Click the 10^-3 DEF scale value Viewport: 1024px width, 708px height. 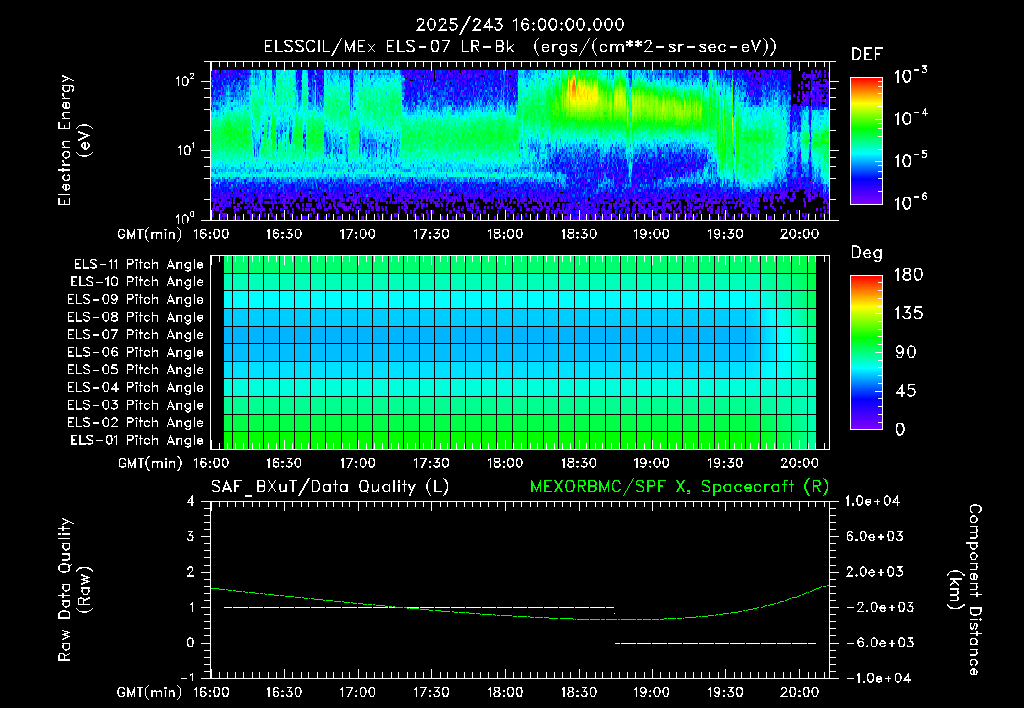pos(910,75)
